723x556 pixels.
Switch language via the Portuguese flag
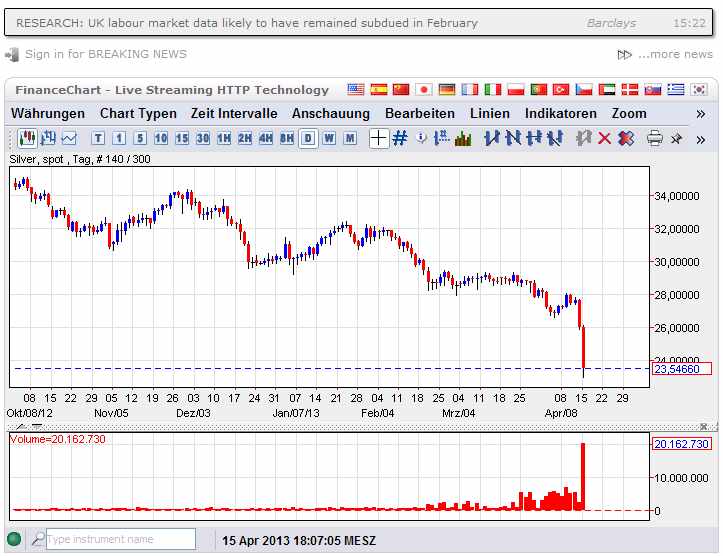[x=539, y=89]
